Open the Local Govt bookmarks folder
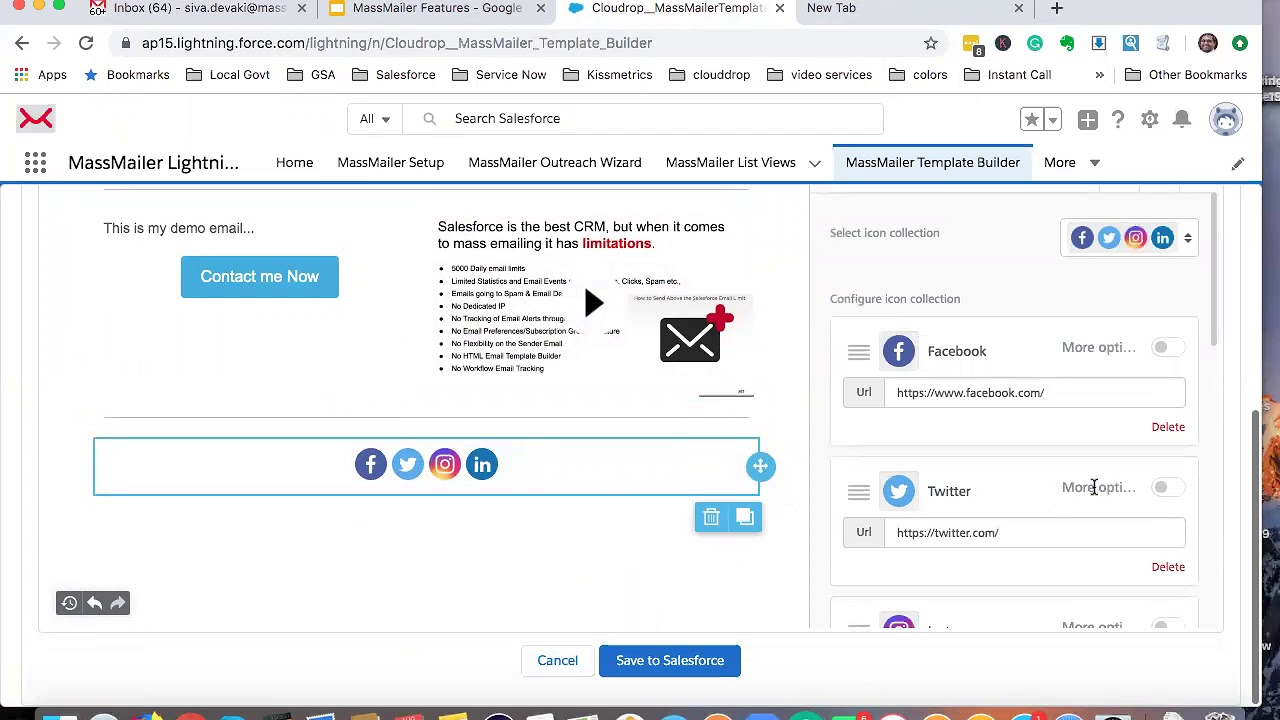1280x720 pixels. (x=228, y=75)
